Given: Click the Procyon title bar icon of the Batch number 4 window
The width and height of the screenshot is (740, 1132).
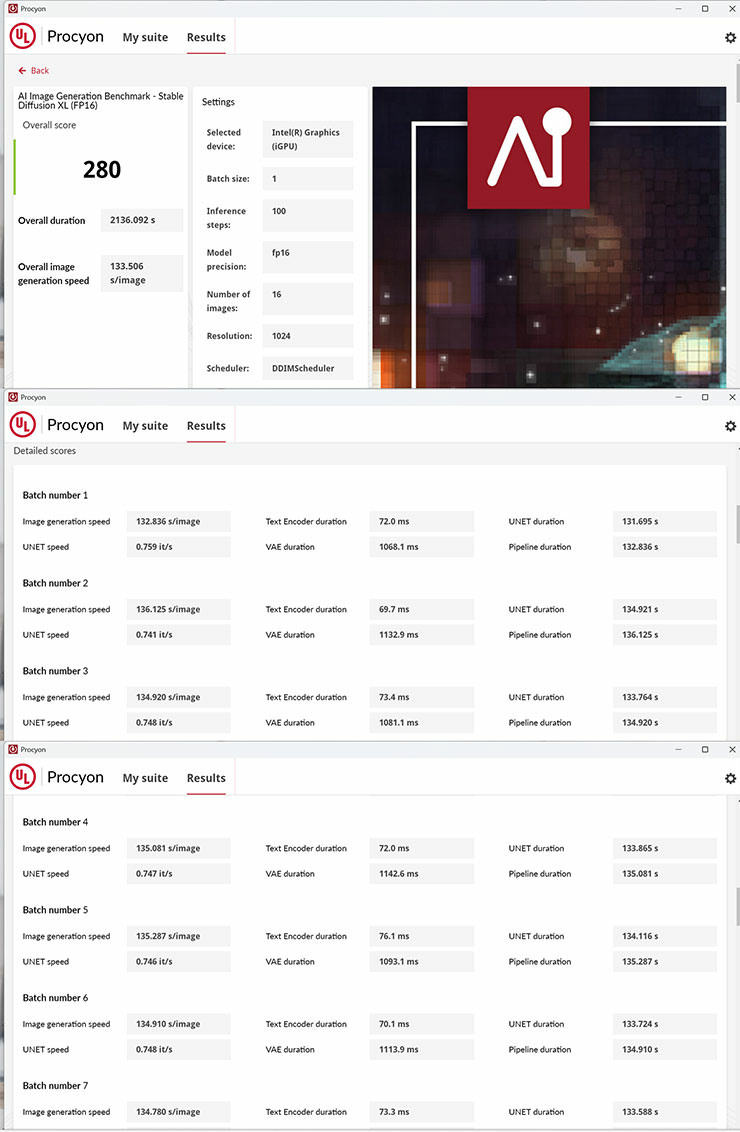Looking at the screenshot, I should pyautogui.click(x=12, y=749).
